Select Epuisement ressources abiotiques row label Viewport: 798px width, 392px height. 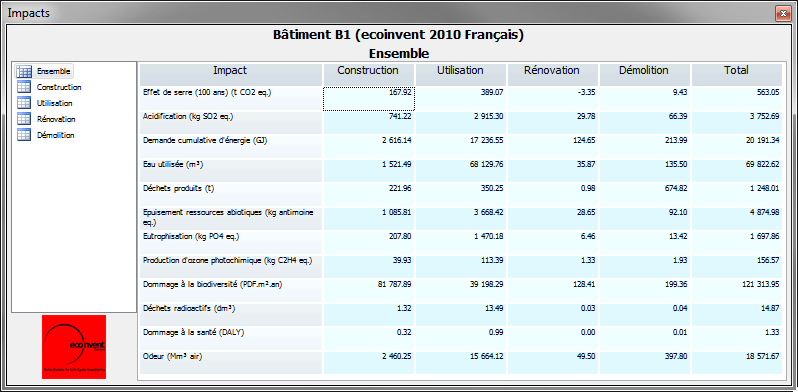point(227,216)
